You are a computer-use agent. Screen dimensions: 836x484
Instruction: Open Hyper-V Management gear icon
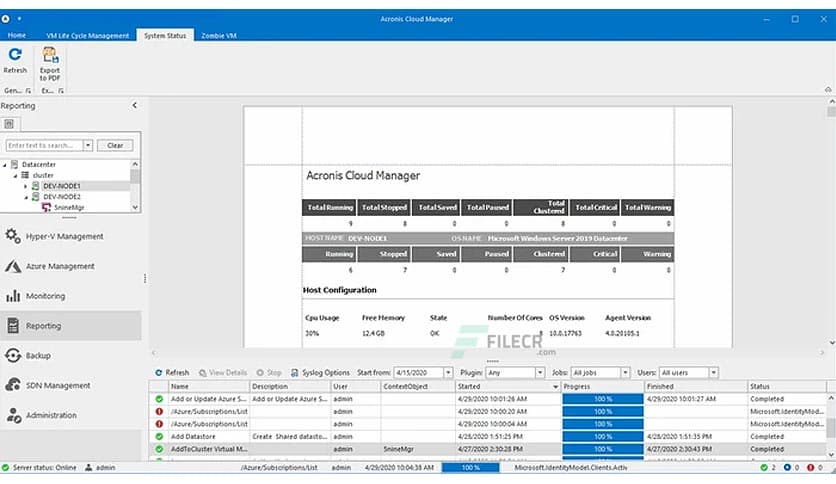[x=13, y=236]
